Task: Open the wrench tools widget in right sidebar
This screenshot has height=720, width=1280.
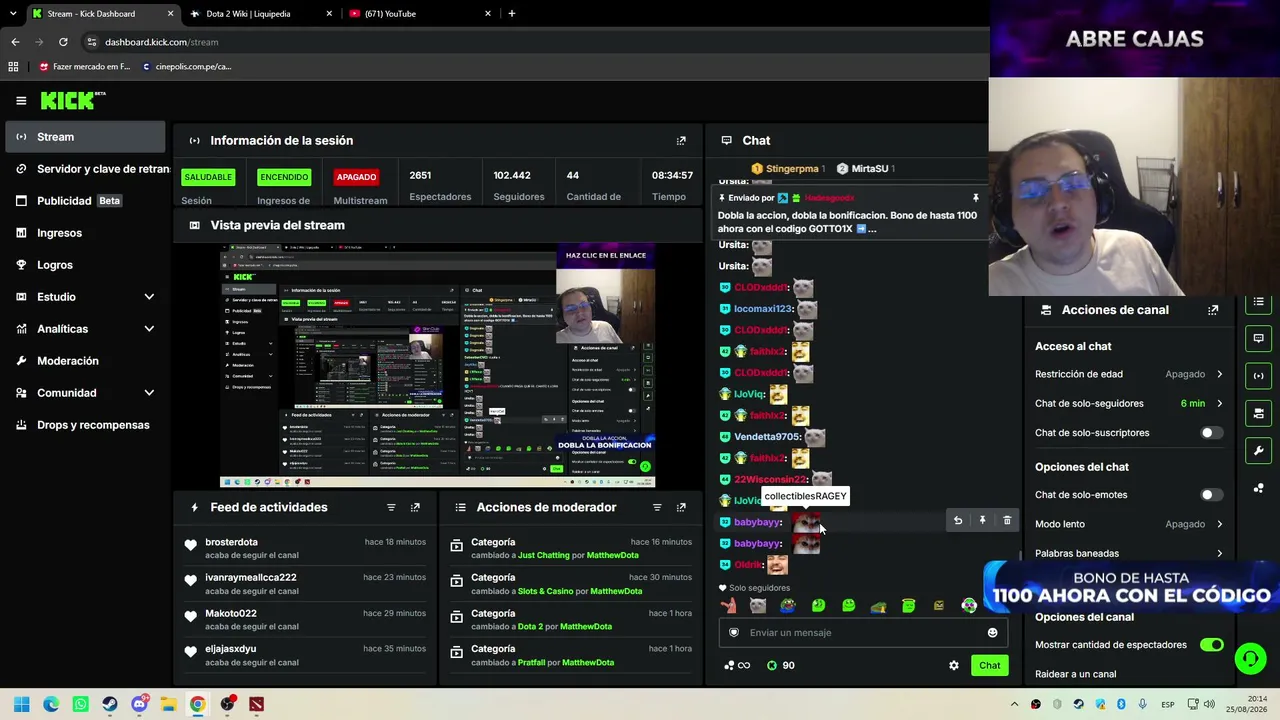Action: [1258, 450]
